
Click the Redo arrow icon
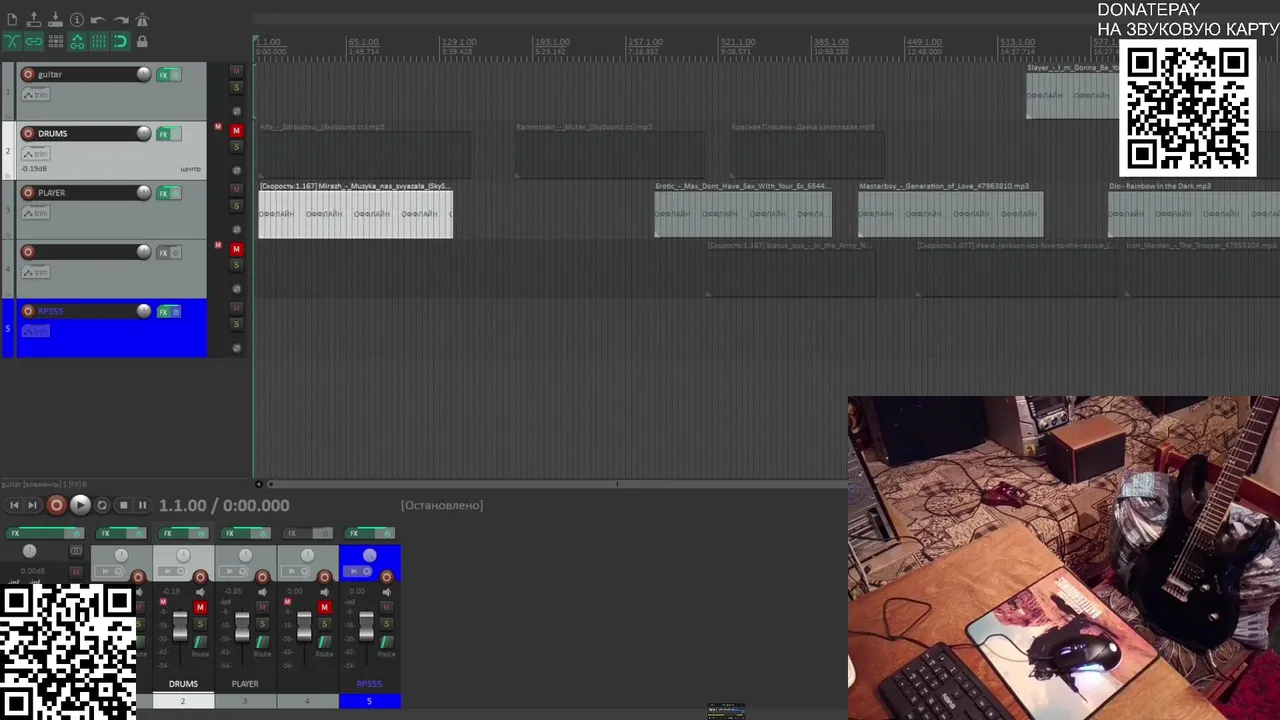tap(121, 20)
